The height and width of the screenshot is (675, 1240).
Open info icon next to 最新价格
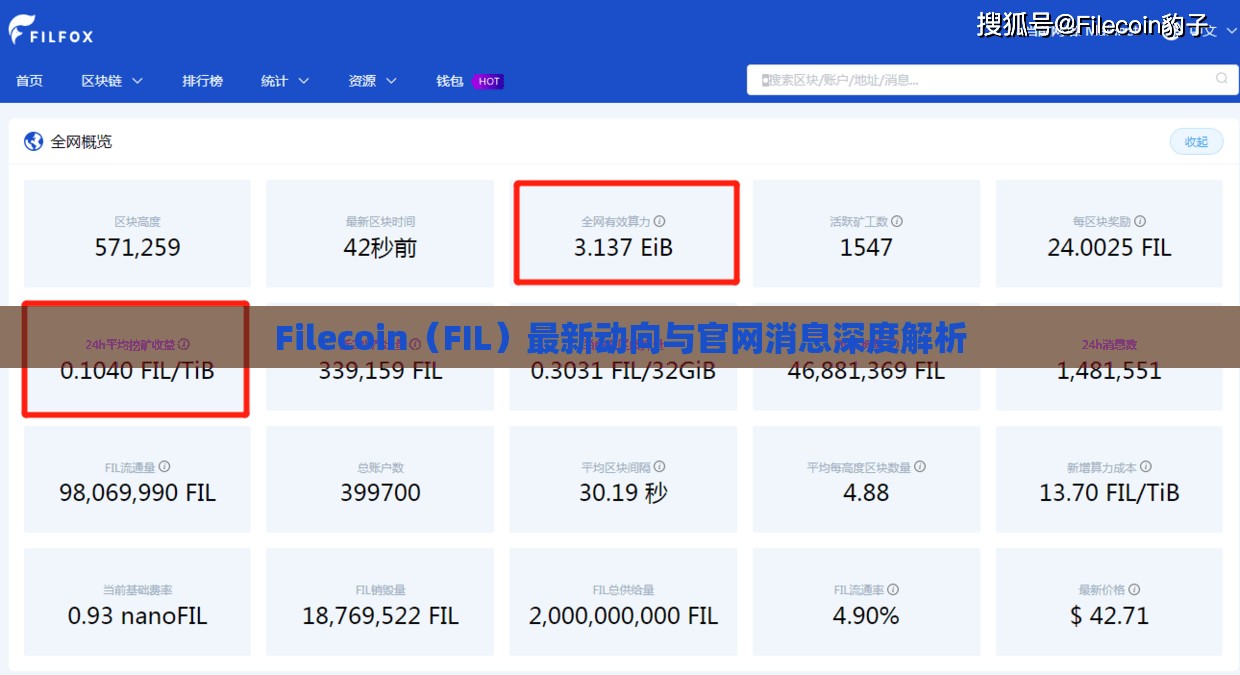point(1134,590)
